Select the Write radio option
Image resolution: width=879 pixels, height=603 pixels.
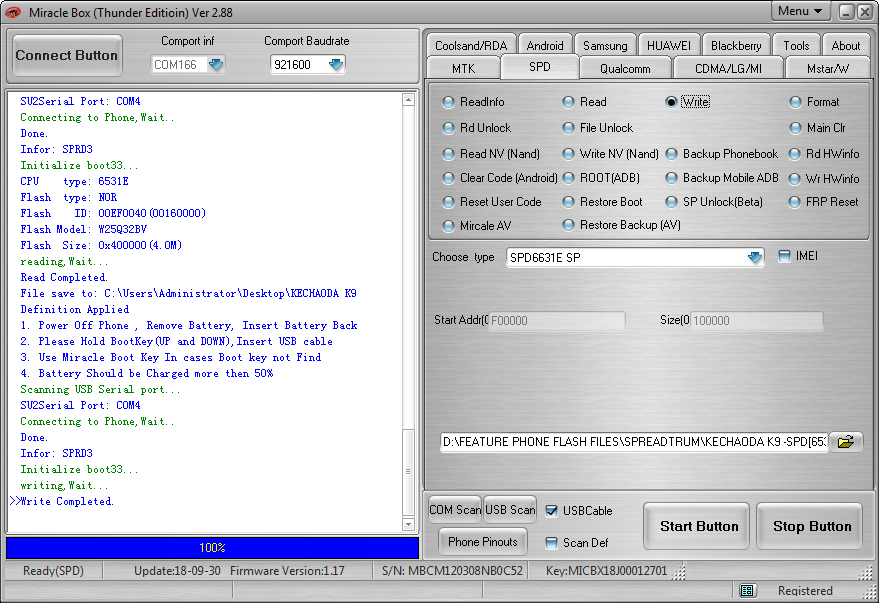pyautogui.click(x=671, y=102)
